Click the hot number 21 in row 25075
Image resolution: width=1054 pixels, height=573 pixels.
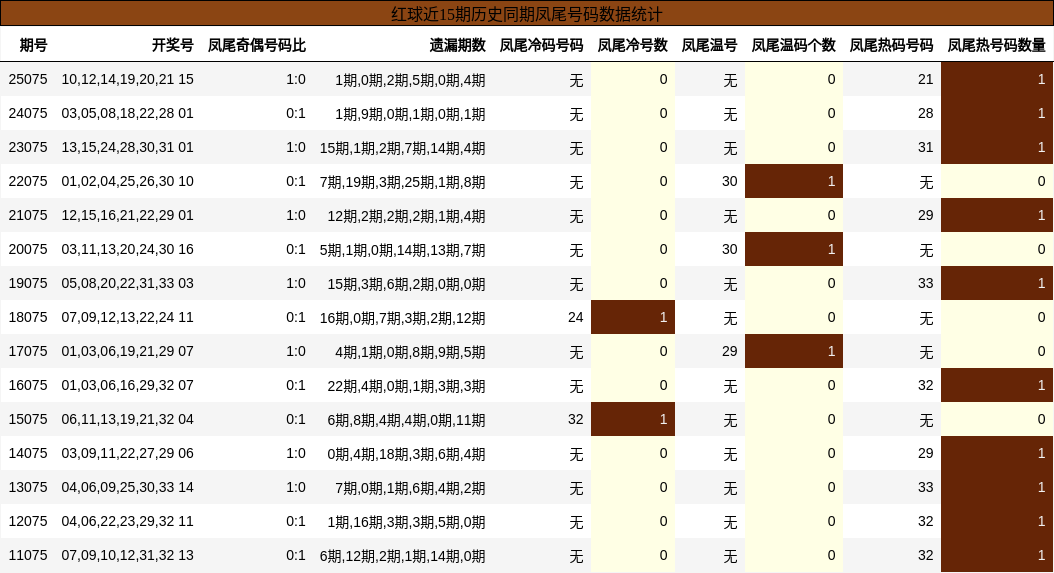[x=926, y=79]
